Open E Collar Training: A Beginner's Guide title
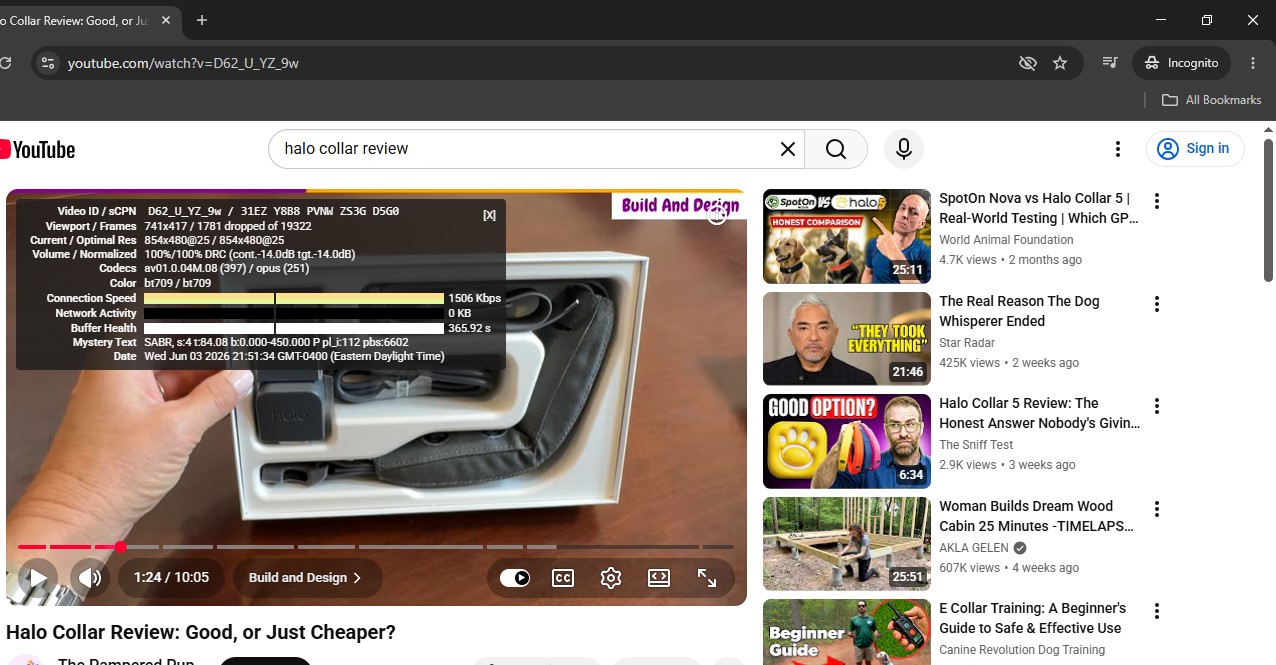 click(x=1032, y=618)
